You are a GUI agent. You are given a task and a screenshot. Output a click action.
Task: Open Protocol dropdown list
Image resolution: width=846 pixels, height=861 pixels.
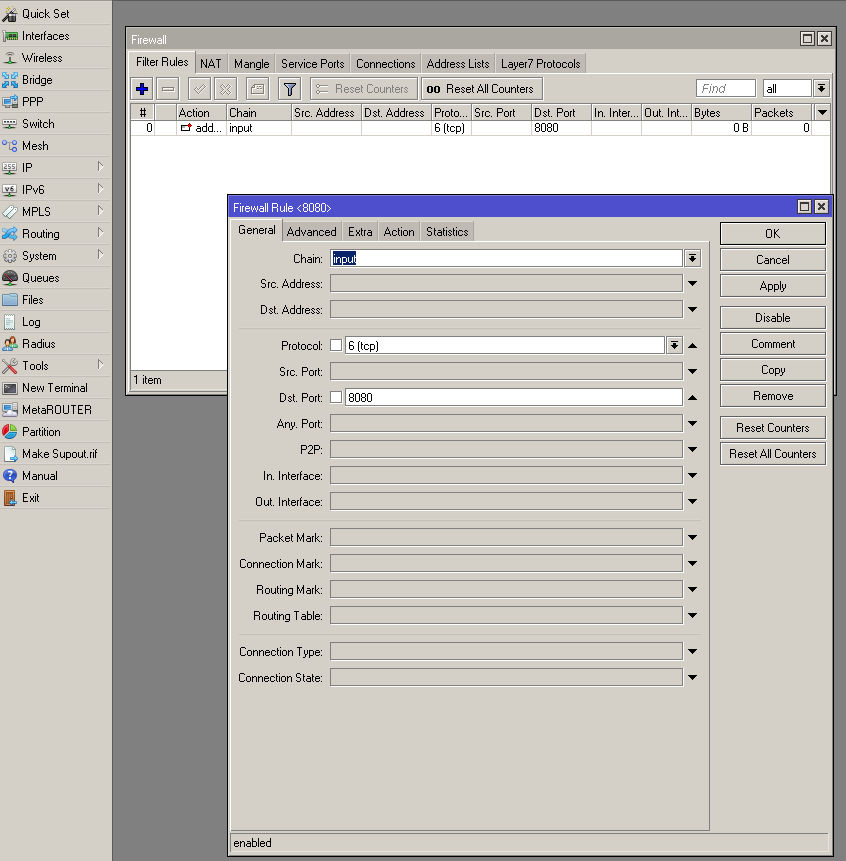[x=674, y=345]
